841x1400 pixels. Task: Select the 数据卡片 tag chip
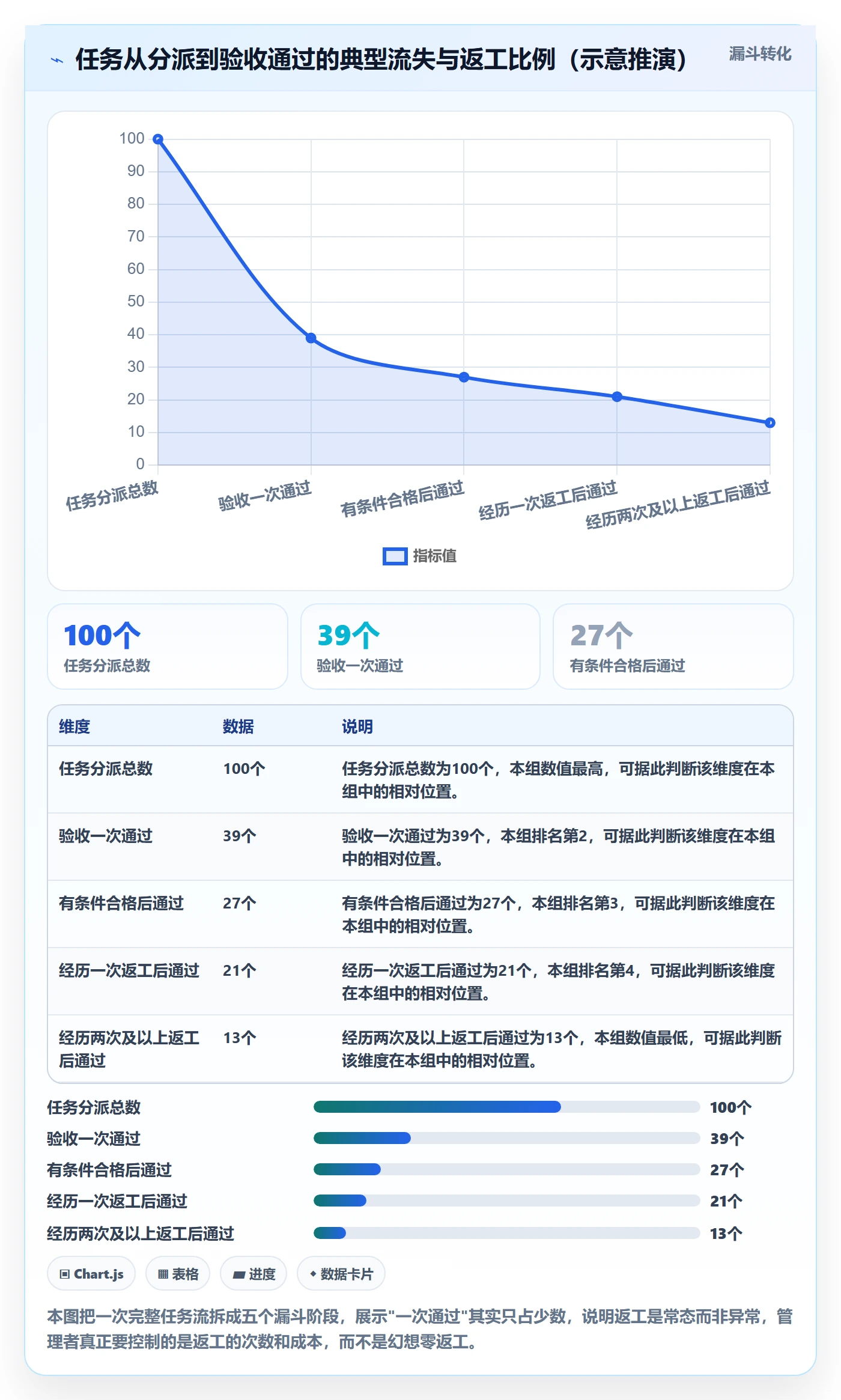[341, 1274]
